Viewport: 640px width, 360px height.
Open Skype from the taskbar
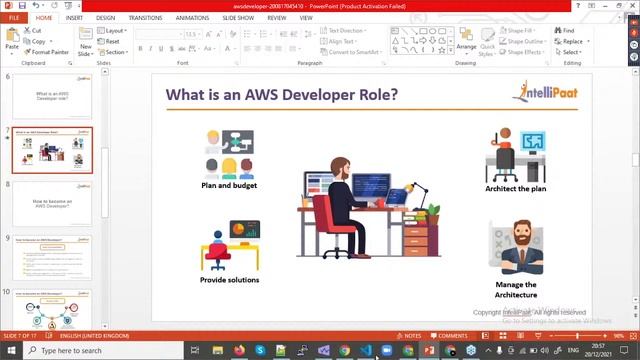260,350
